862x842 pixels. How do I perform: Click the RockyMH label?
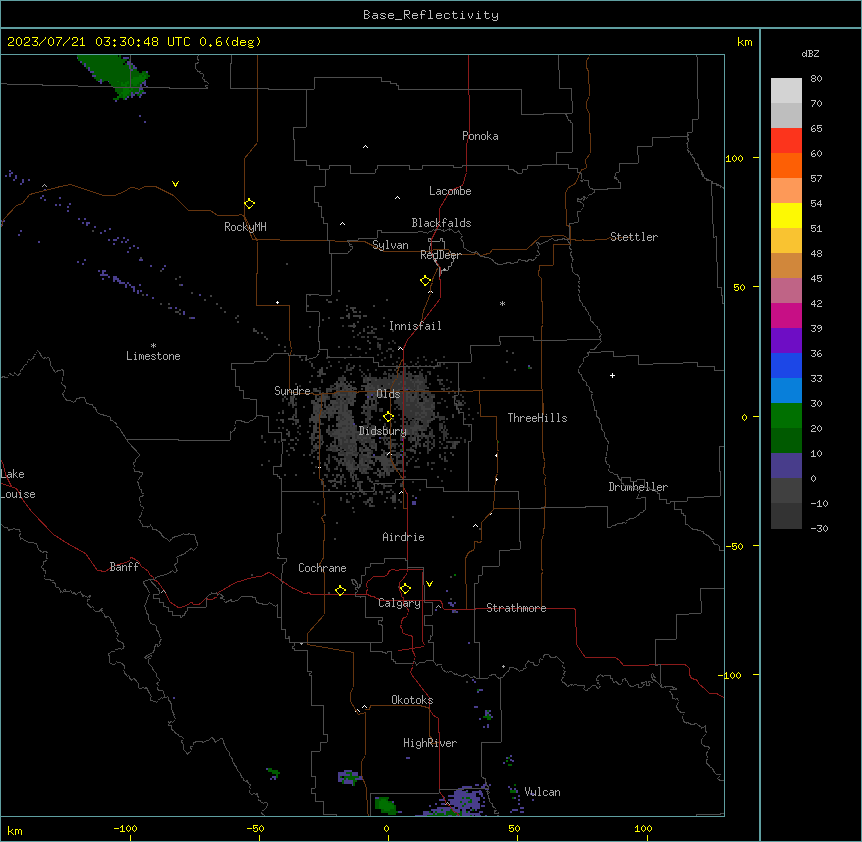(x=245, y=227)
